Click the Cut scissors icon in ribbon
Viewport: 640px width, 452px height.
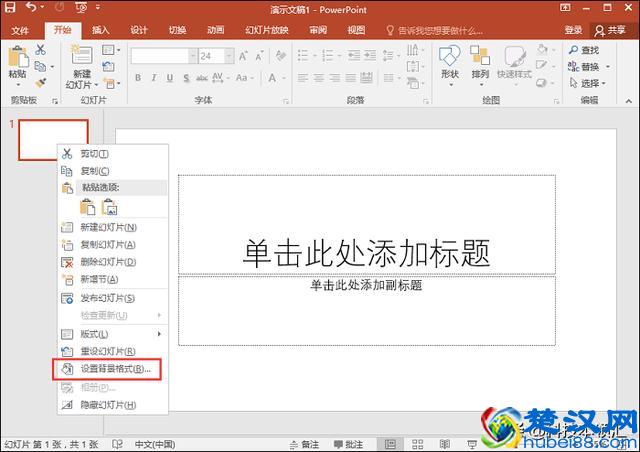click(40, 50)
